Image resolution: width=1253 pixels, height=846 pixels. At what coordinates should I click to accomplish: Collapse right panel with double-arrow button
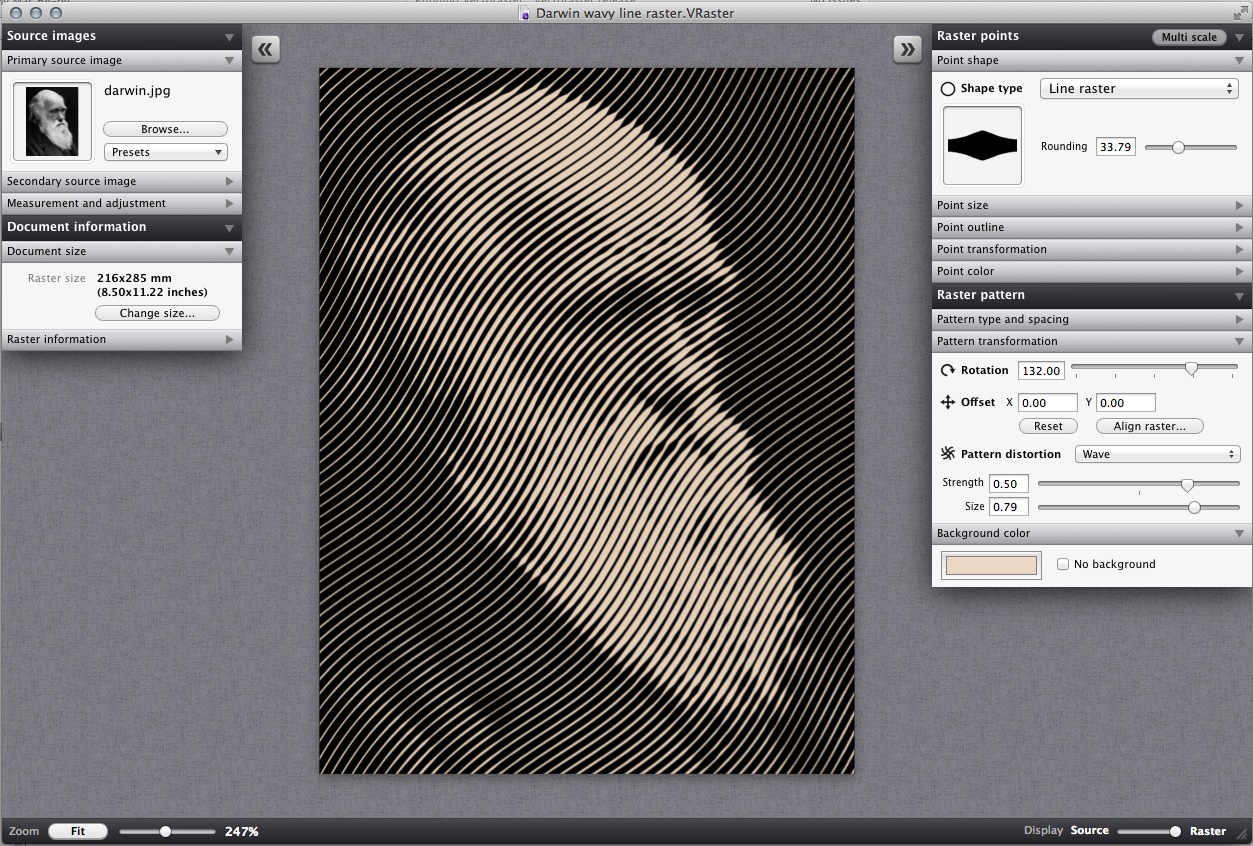pos(907,49)
